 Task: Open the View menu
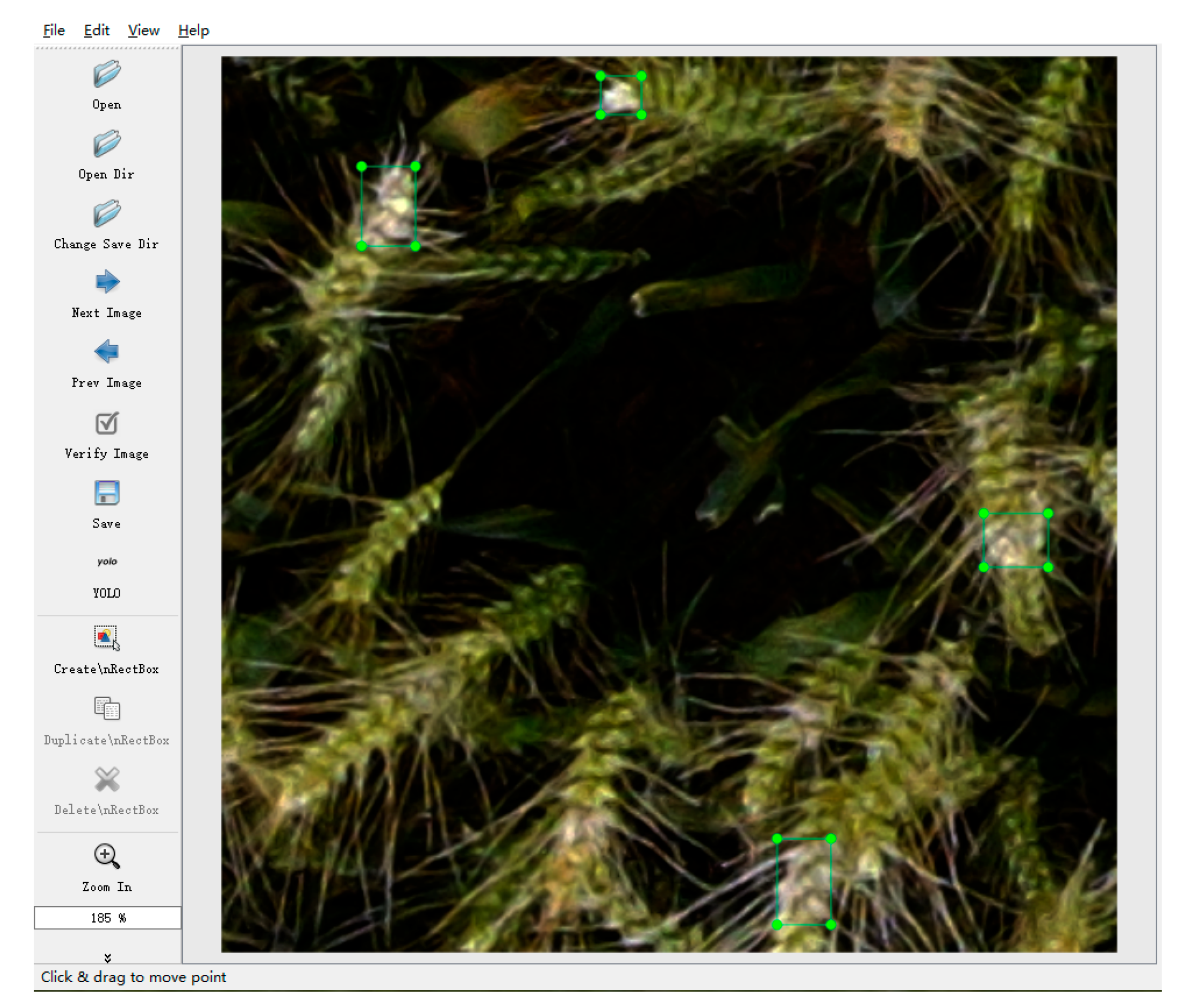click(x=144, y=30)
